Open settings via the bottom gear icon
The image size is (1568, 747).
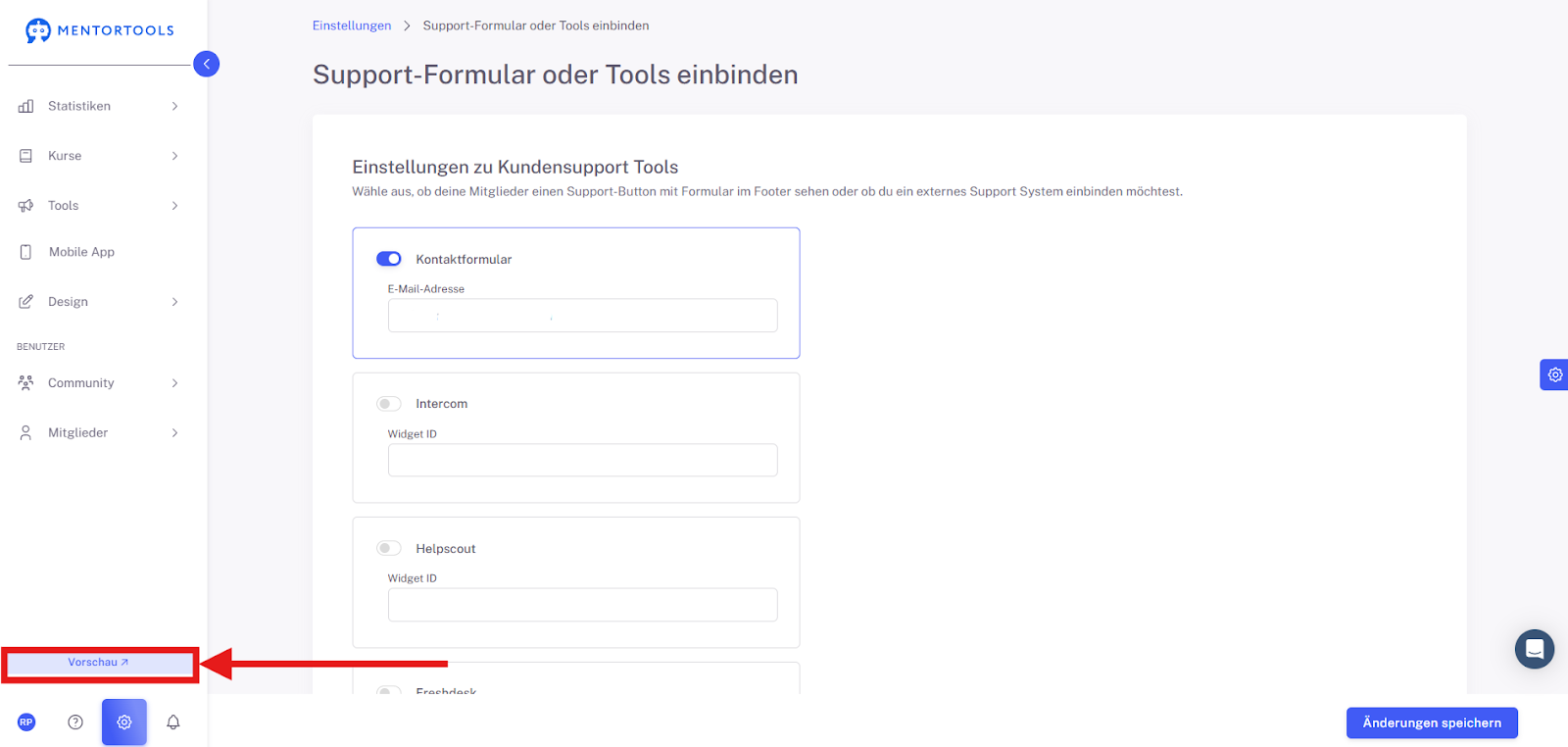(124, 722)
